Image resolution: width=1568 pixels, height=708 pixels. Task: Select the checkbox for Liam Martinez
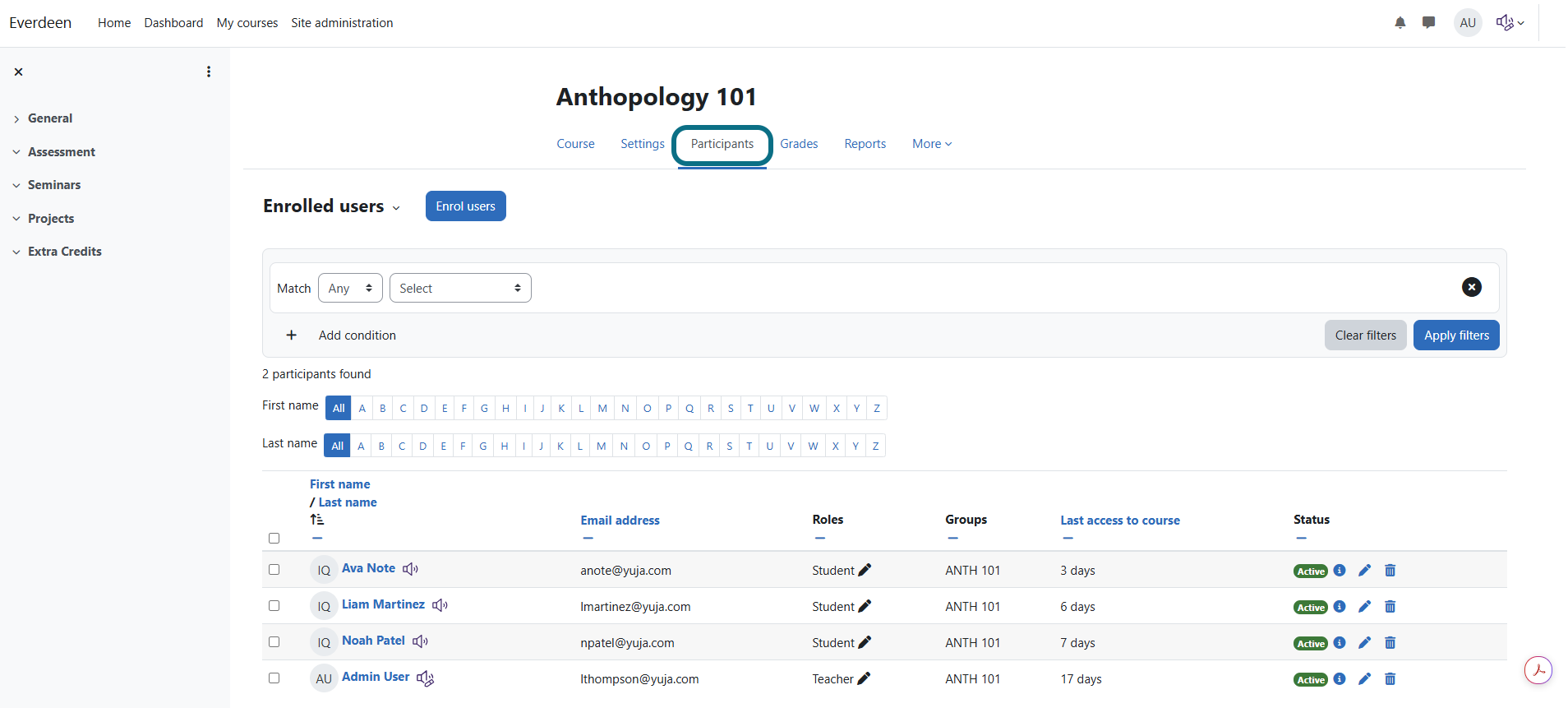tap(274, 606)
